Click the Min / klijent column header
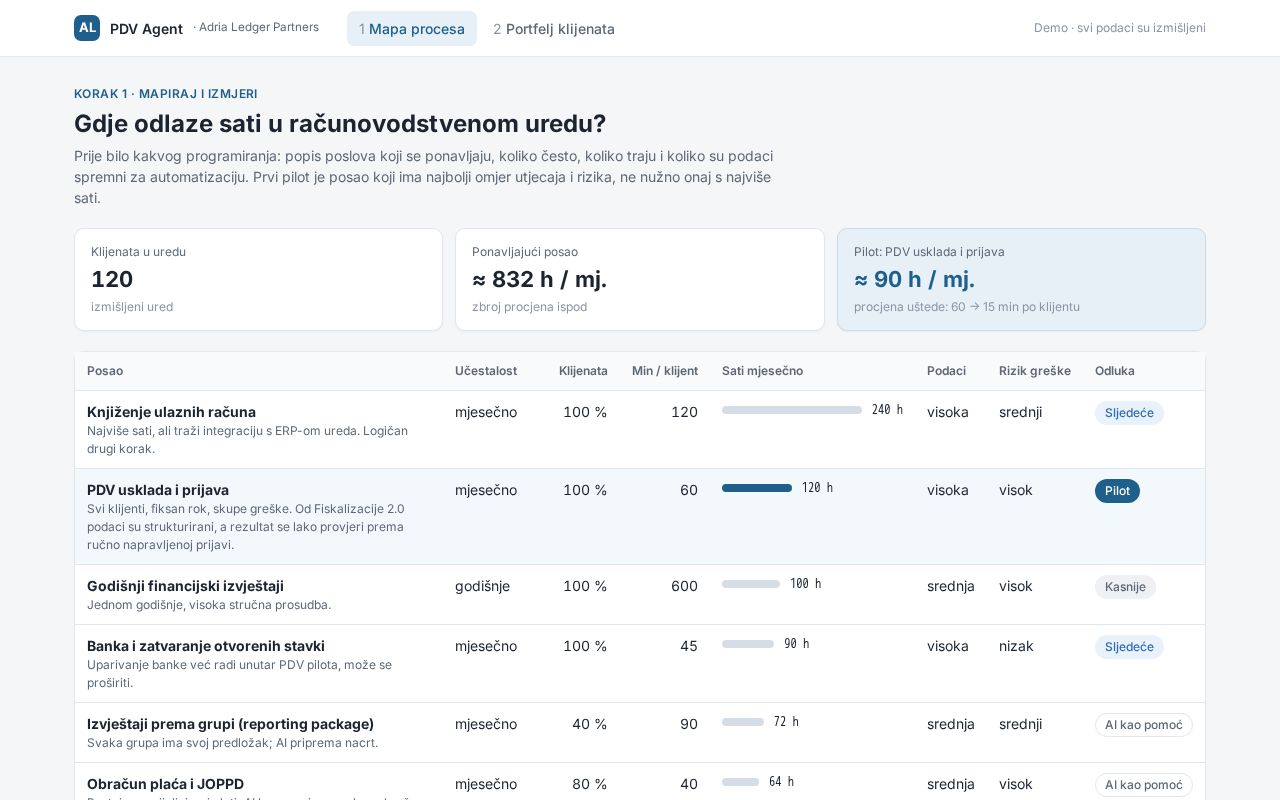Image resolution: width=1280 pixels, height=800 pixels. click(x=665, y=371)
